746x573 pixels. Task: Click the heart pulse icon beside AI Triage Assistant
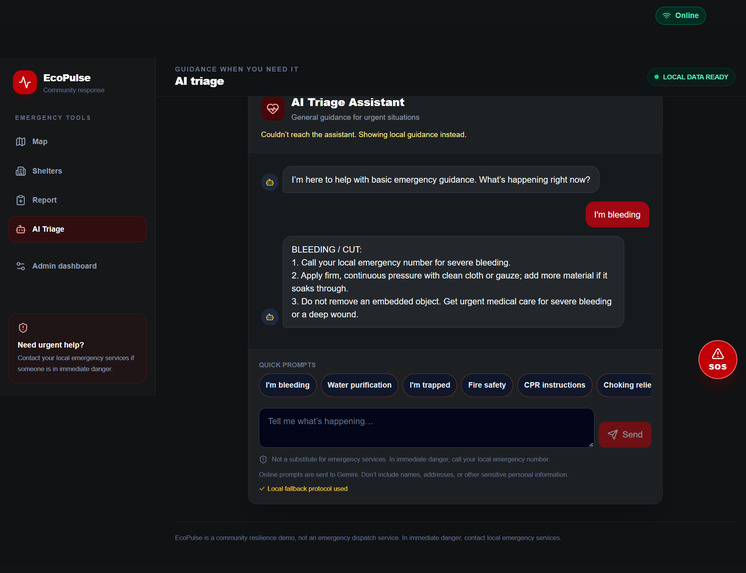pos(273,109)
